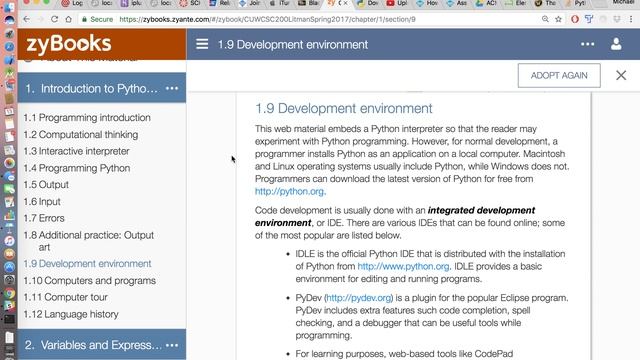Viewport: 640px width, 360px height.
Task: Switch to the 'iplu' browser tab
Action: (131, 3)
